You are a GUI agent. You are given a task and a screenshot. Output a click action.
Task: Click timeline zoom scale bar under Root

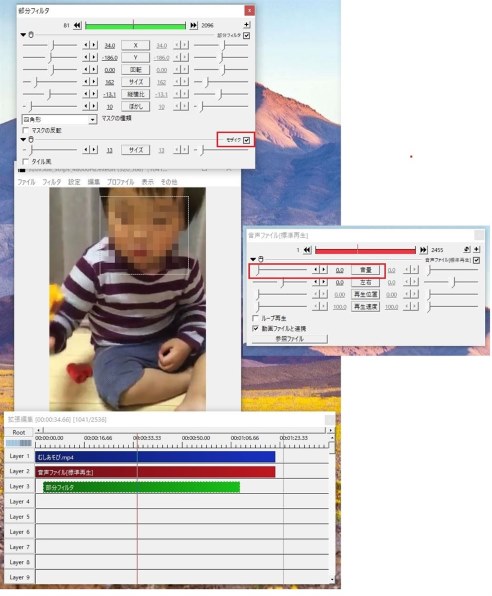click(19, 443)
